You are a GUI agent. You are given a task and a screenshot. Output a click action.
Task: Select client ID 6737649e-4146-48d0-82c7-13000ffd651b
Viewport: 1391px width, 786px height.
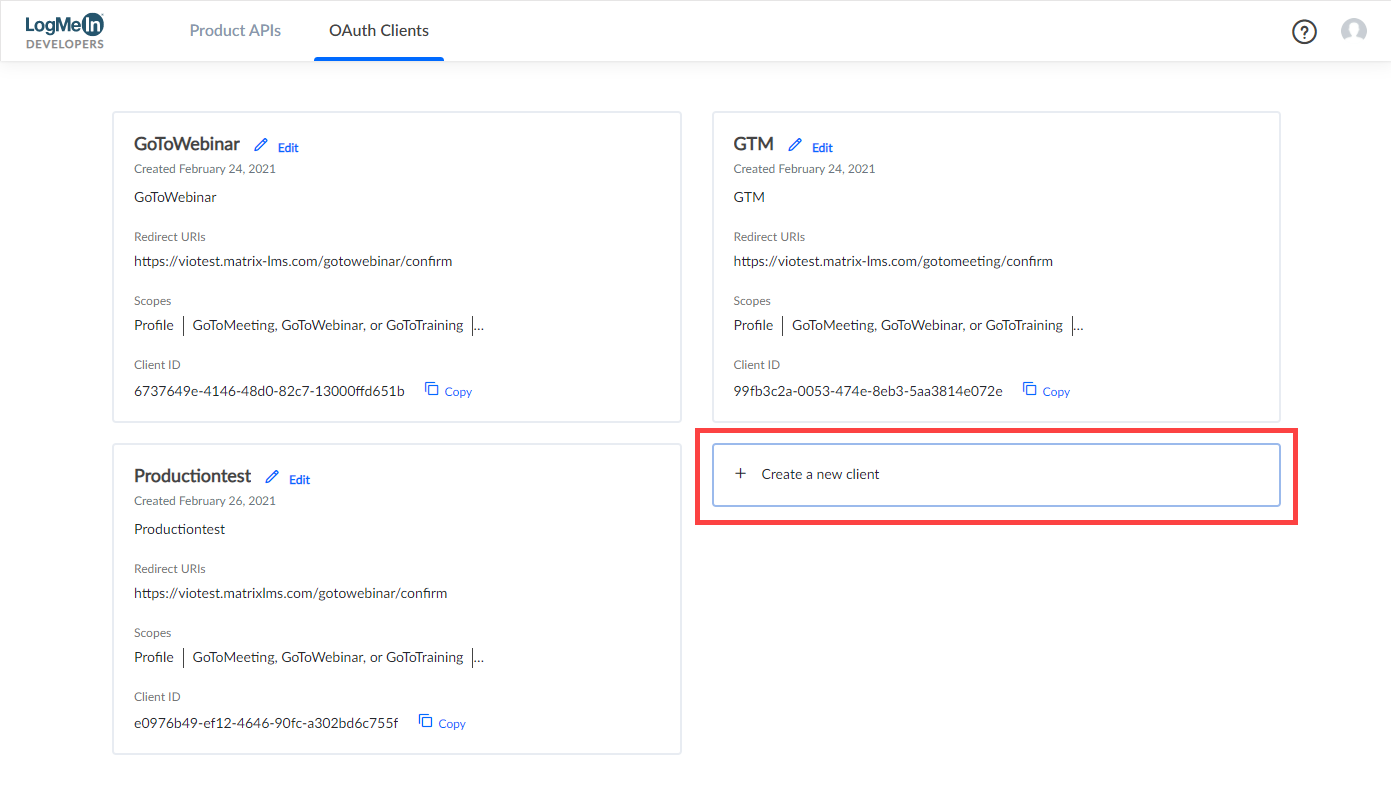point(269,391)
